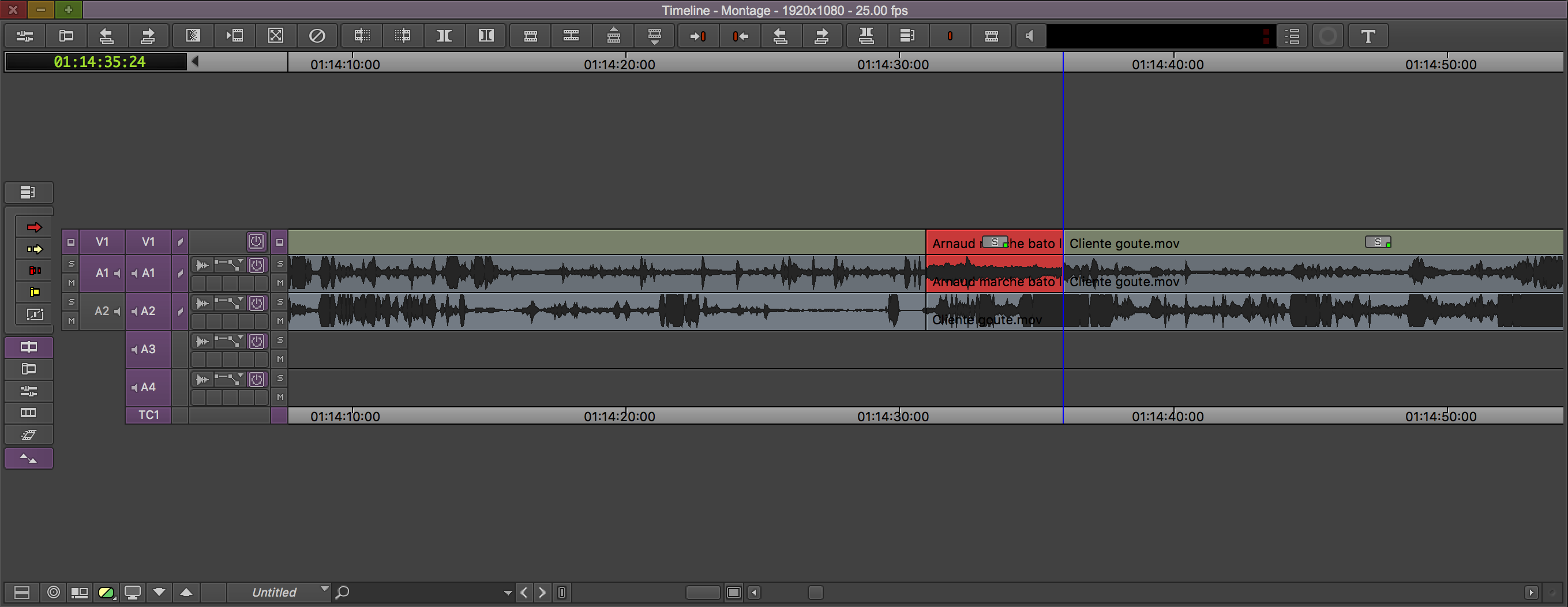Select the red Overwrite Trim tool
The image size is (1568, 607).
click(35, 270)
